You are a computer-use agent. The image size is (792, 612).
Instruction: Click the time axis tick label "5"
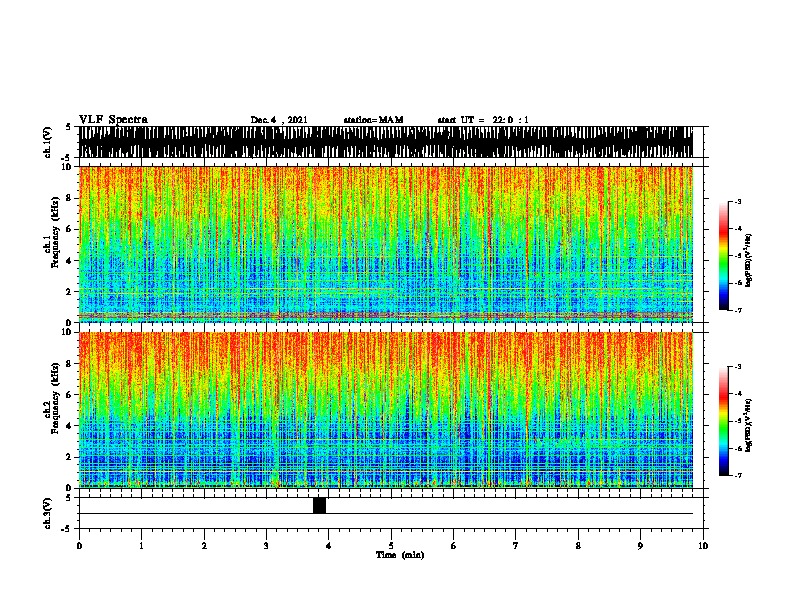click(391, 545)
